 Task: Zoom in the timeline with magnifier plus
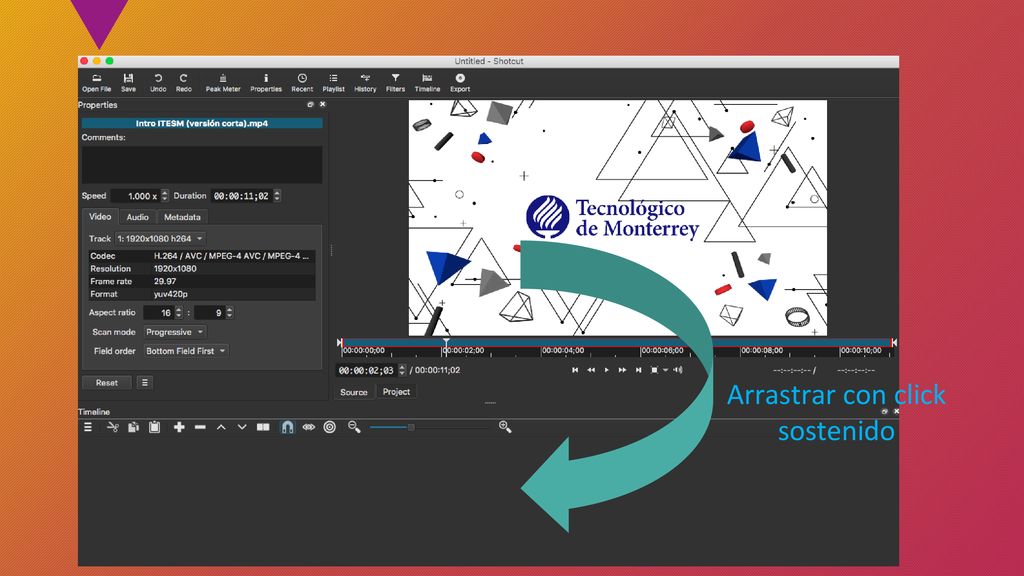click(505, 427)
